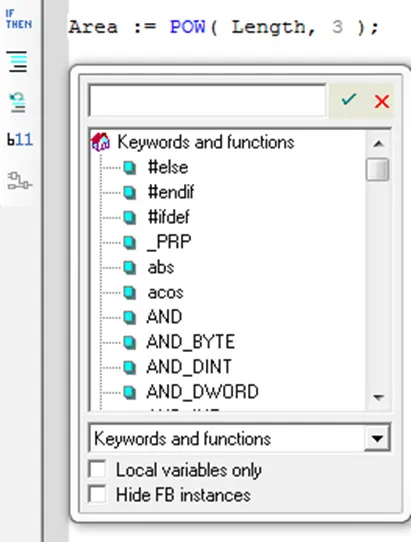Viewport: 411px width, 542px height.
Task: Select acos function in the list
Action: [x=165, y=292]
